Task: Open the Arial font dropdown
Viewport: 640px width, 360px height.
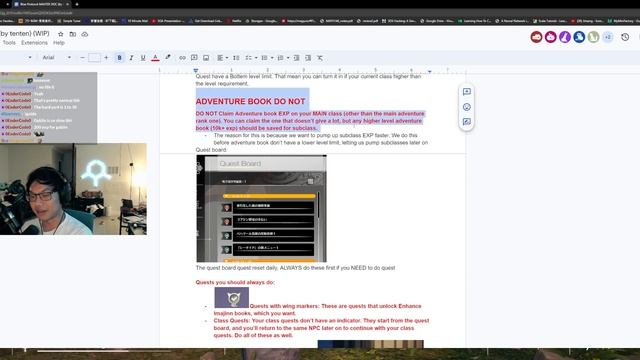Action: [57, 58]
